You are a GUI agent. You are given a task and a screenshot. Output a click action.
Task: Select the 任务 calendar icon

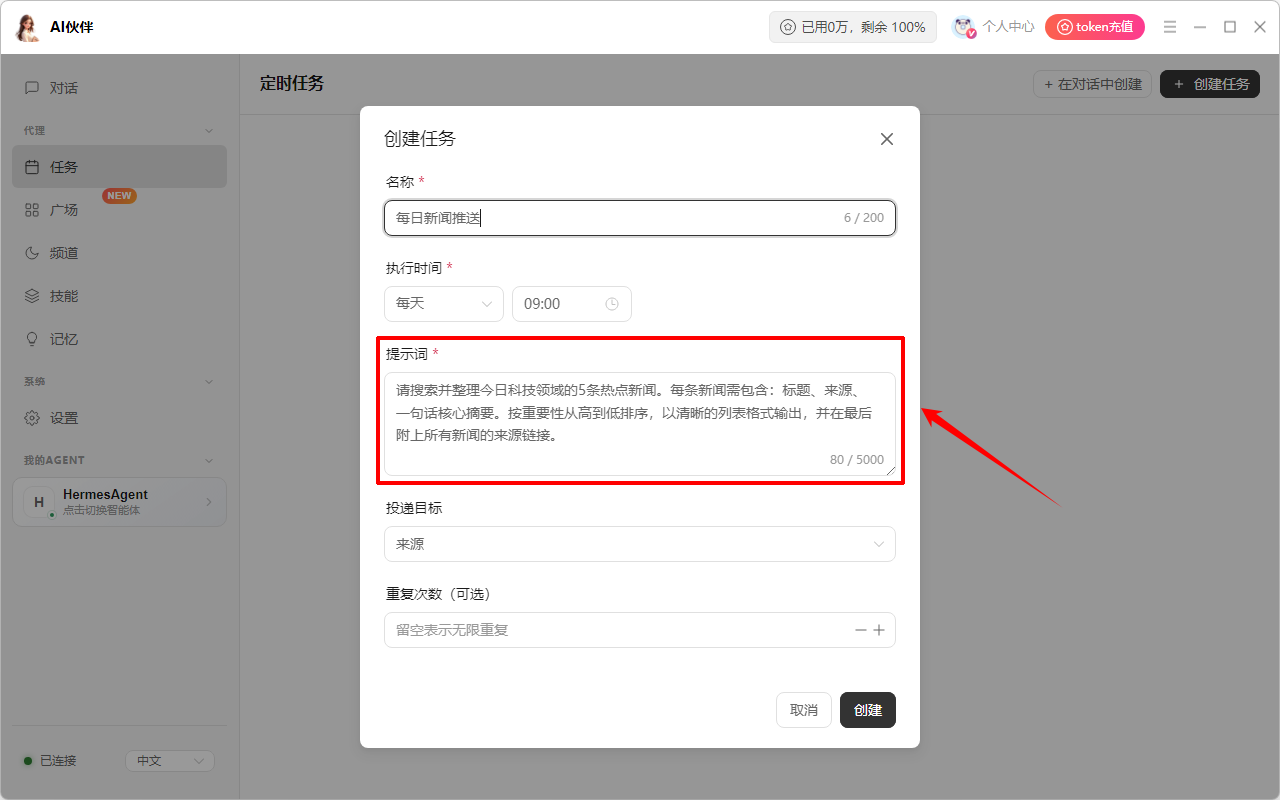[32, 167]
